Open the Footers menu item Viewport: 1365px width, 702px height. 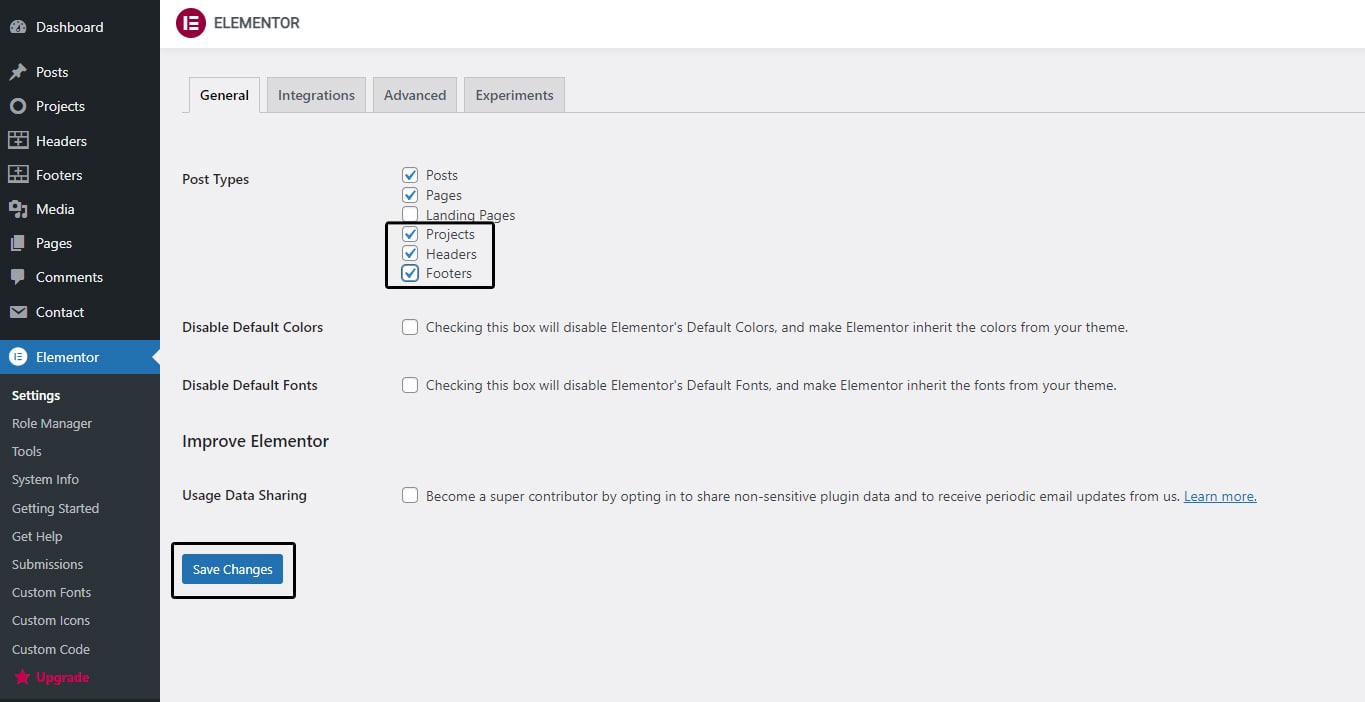point(80,175)
